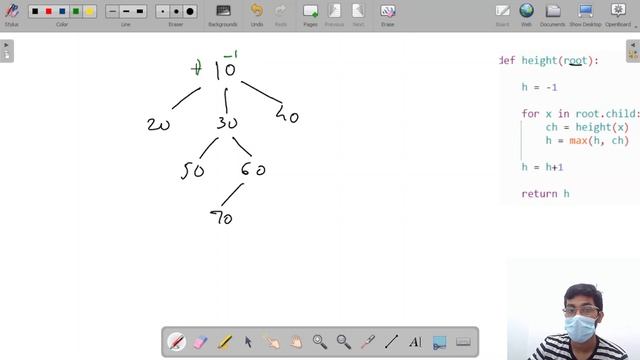Click the 'return h' code line
The image size is (640, 360).
coord(545,193)
